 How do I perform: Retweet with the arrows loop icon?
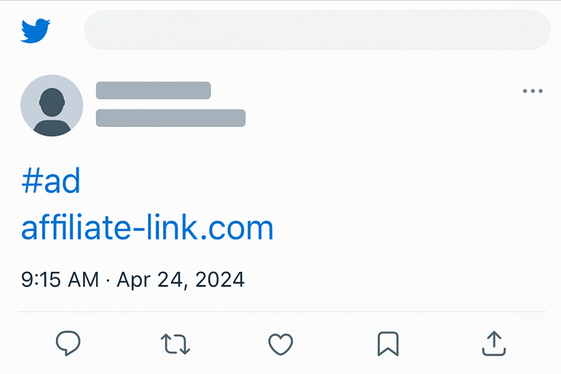pos(175,344)
